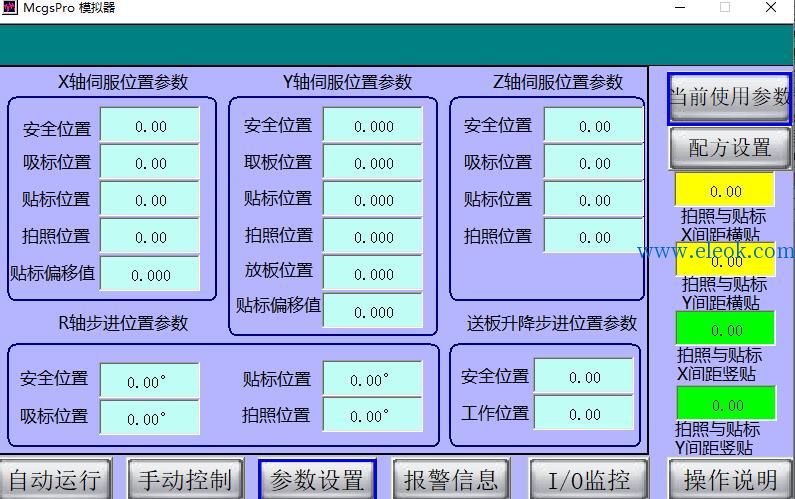Viewport: 795px width, 499px height.
Task: Edit Z轴 安全位置 value field
Action: [x=594, y=125]
